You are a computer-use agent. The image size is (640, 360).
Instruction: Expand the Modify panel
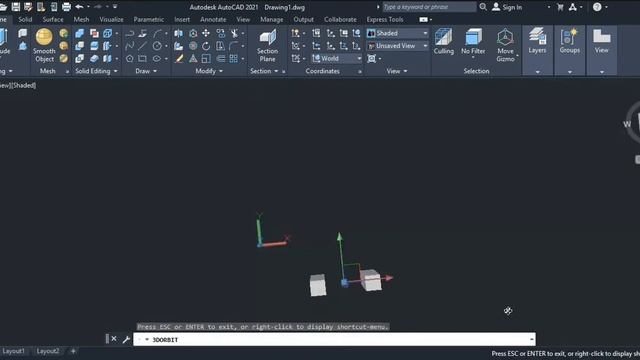click(x=209, y=71)
